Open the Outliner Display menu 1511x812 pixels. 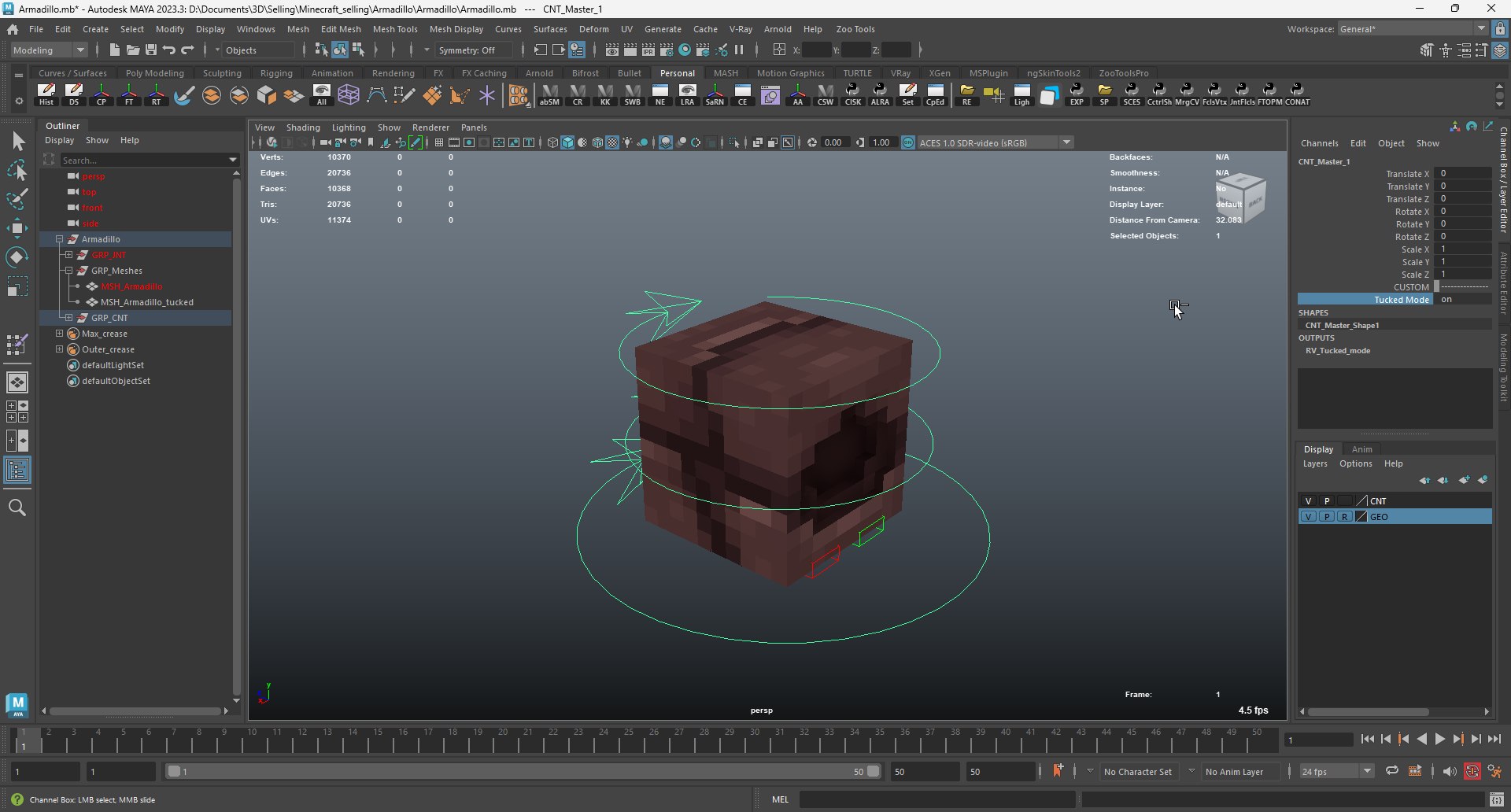(x=59, y=140)
